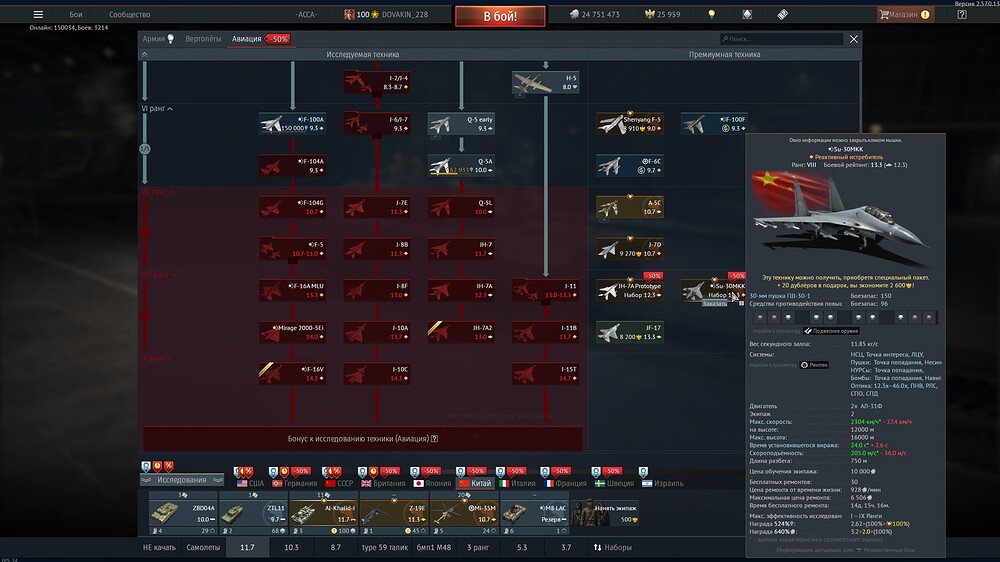Viewport: 1000px width, 562px height.
Task: Open the Сообщество menu
Action: tap(129, 14)
